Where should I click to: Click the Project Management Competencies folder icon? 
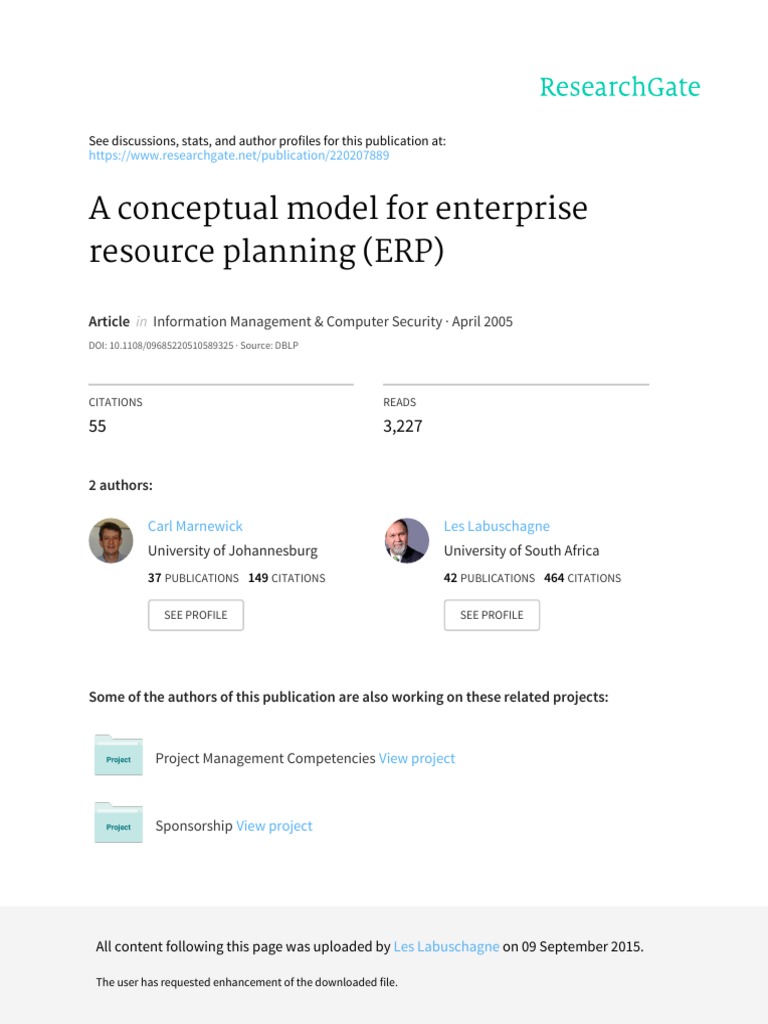pos(118,757)
